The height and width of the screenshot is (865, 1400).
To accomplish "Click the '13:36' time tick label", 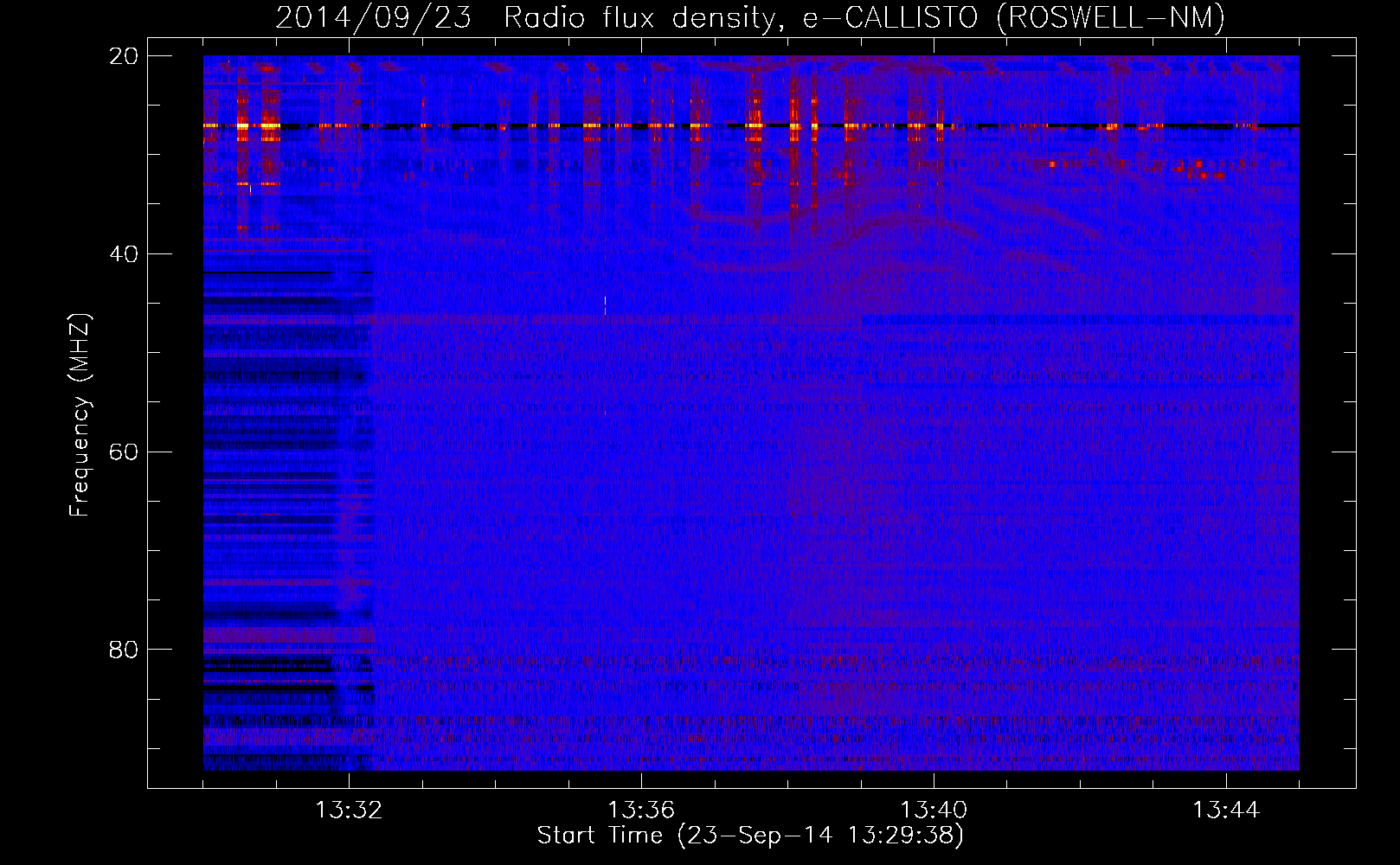I will (x=641, y=811).
